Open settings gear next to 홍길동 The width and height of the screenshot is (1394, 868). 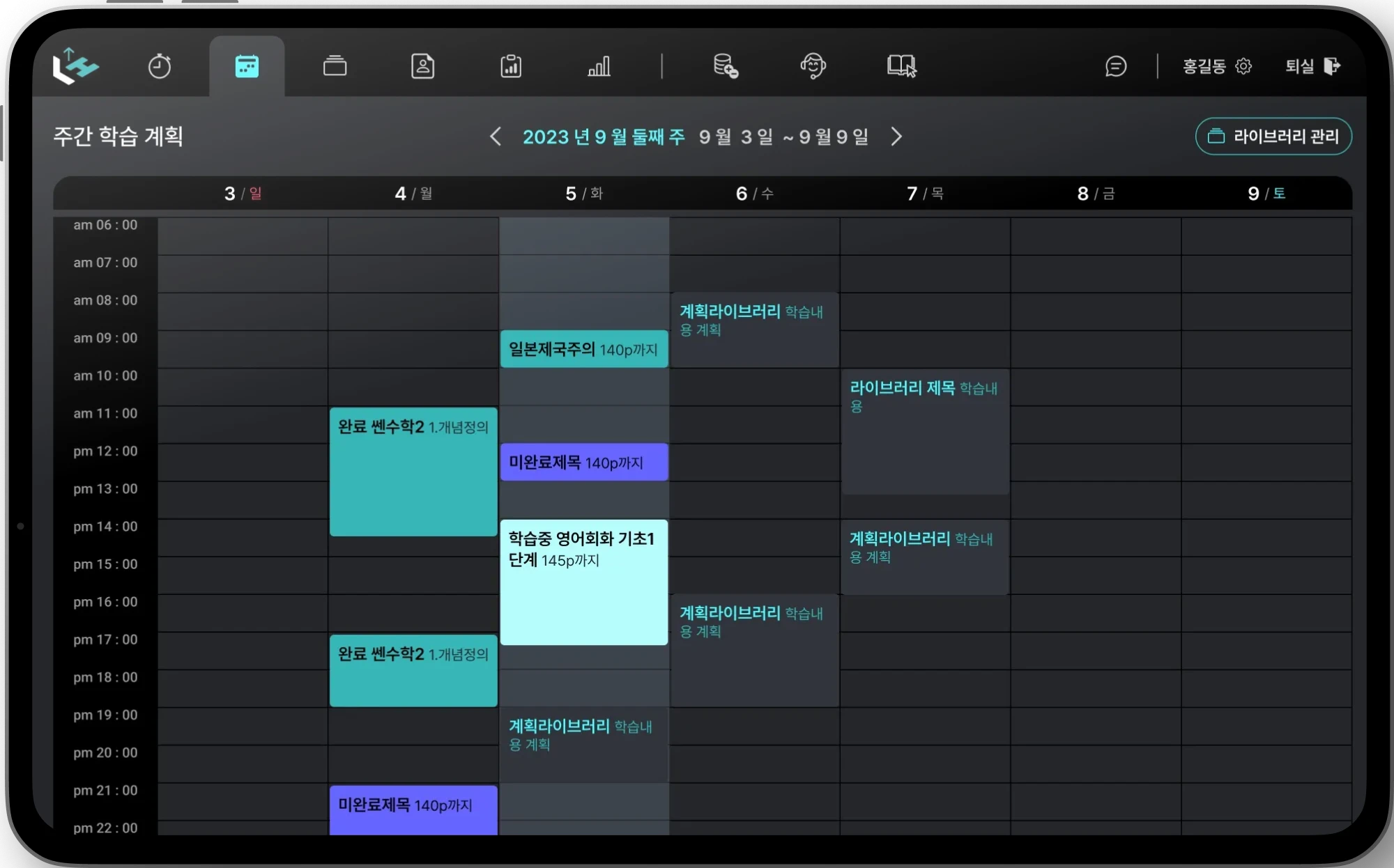1243,66
